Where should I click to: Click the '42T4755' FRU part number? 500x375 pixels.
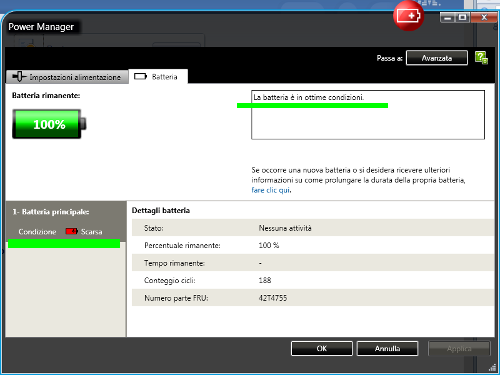point(273,298)
